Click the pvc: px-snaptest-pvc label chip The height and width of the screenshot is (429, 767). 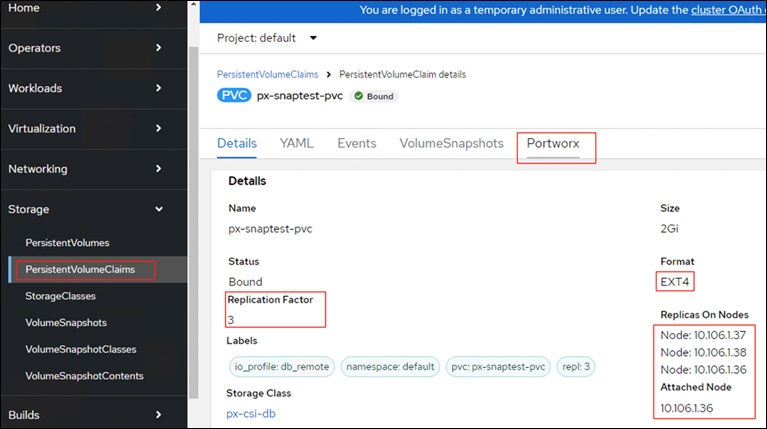[498, 367]
